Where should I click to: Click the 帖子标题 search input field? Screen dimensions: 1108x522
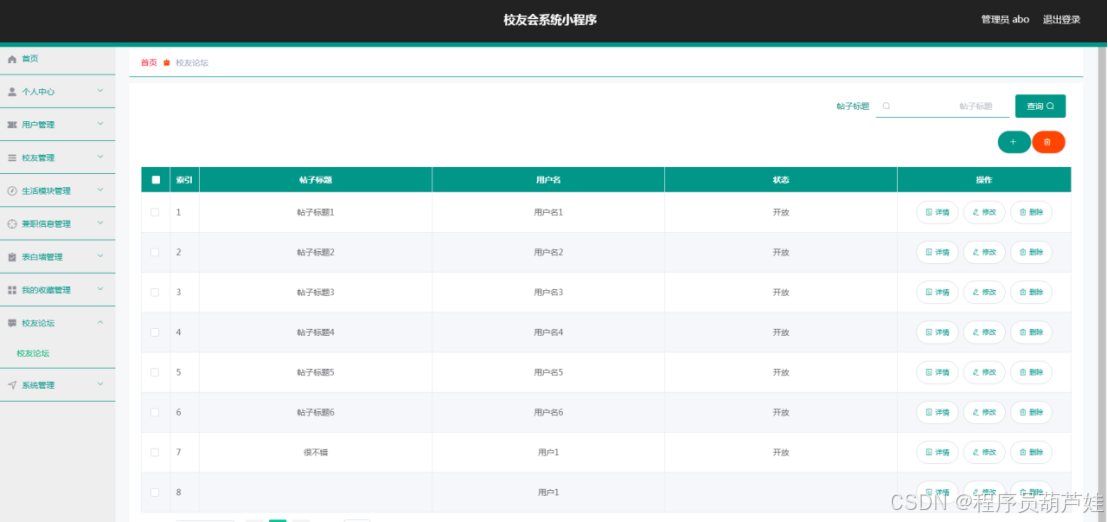pos(943,106)
